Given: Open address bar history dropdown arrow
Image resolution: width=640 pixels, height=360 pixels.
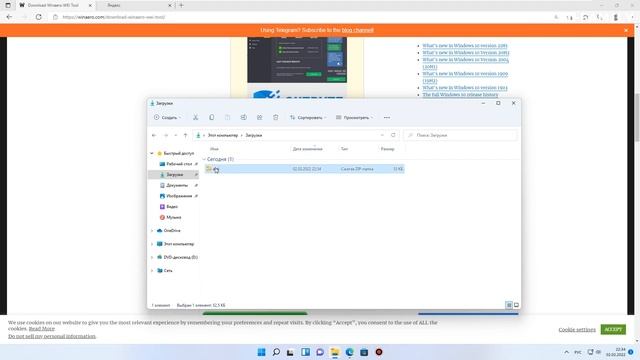Looking at the screenshot, I should (x=382, y=135).
